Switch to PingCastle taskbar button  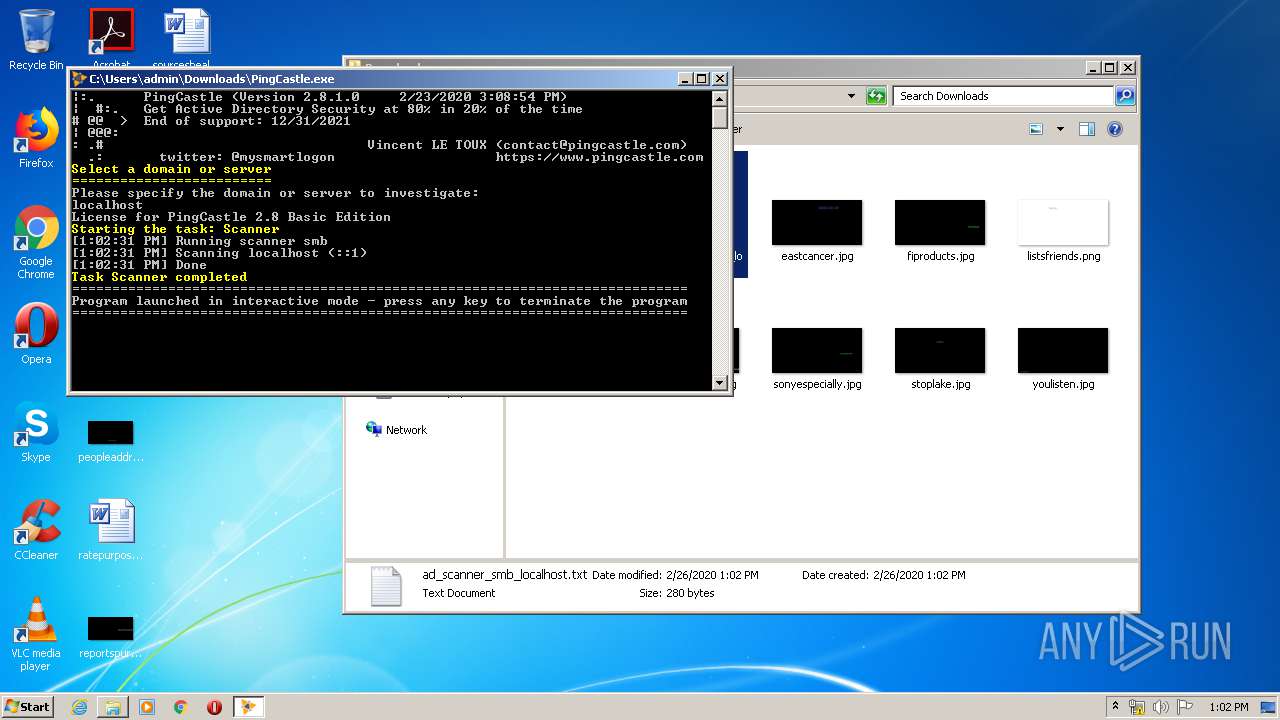pos(249,707)
